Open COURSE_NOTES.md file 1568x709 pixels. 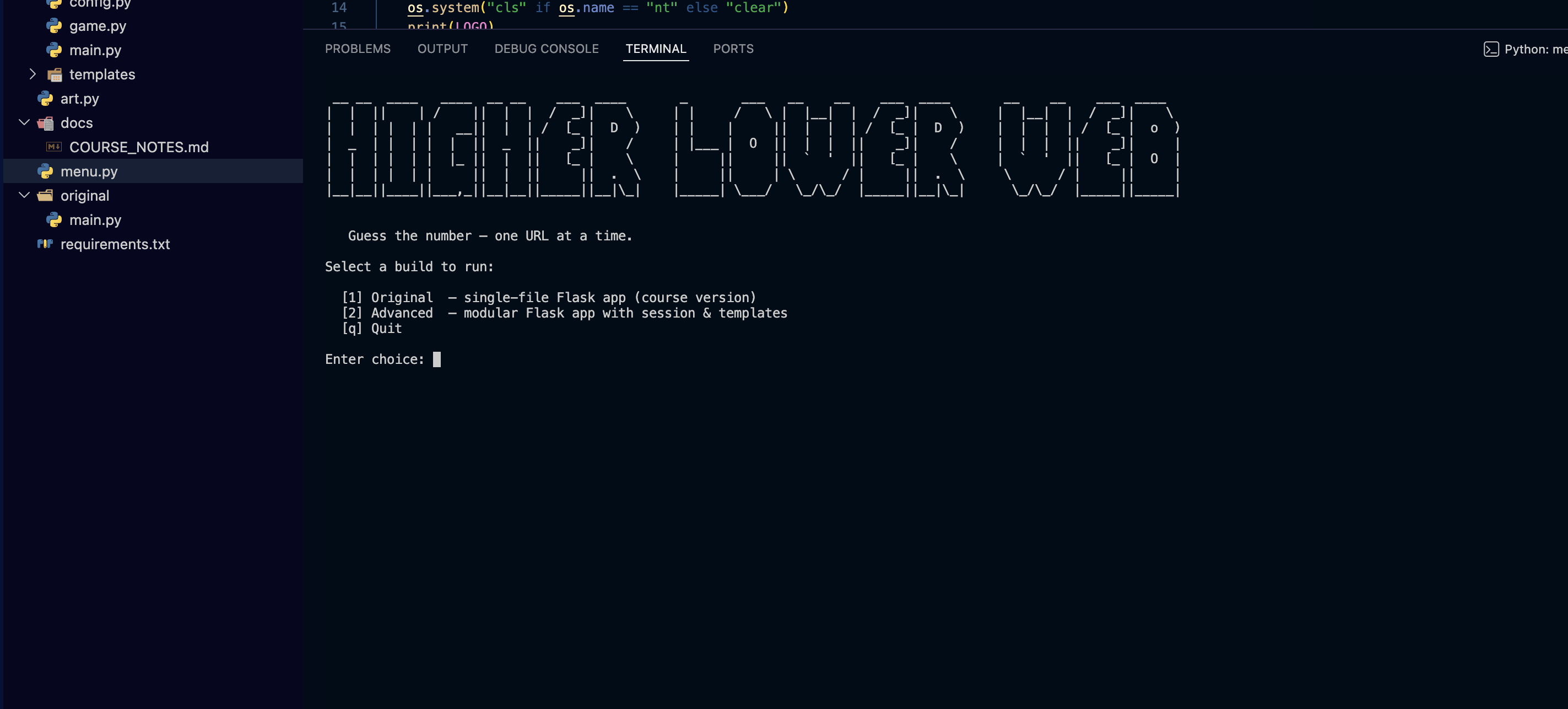click(139, 147)
